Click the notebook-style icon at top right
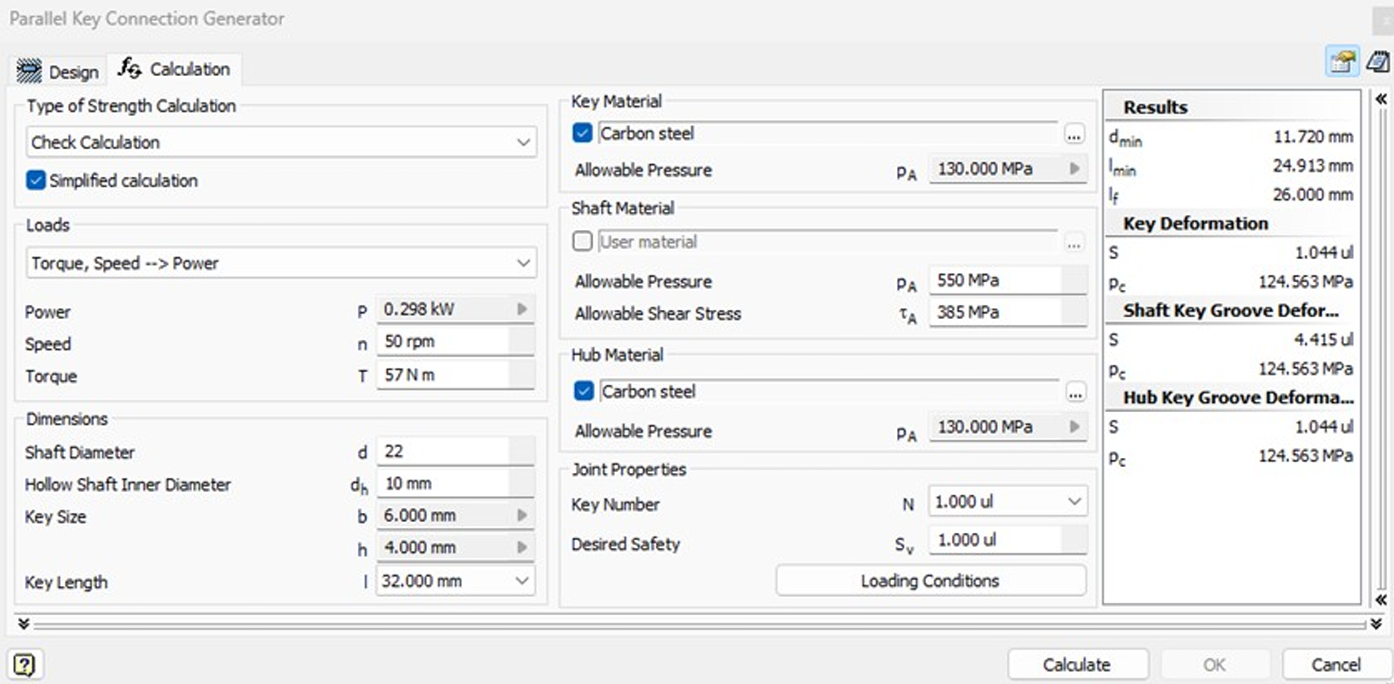Screen dimensions: 1394x684 coord(1377,61)
